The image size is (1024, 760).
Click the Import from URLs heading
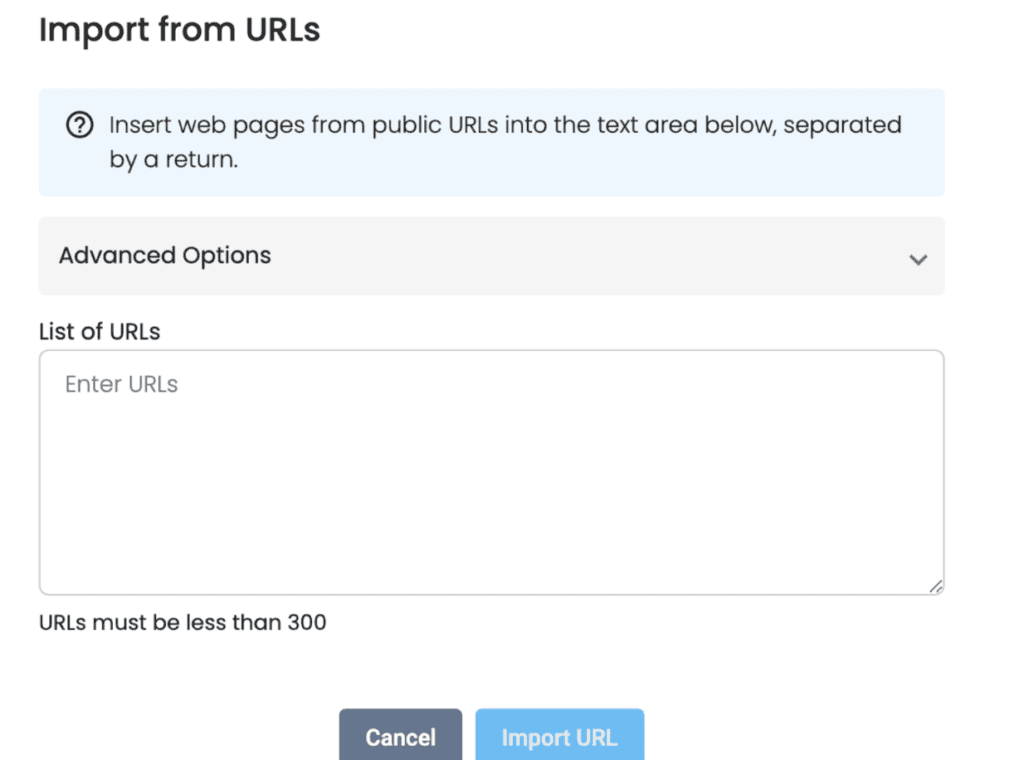point(179,30)
